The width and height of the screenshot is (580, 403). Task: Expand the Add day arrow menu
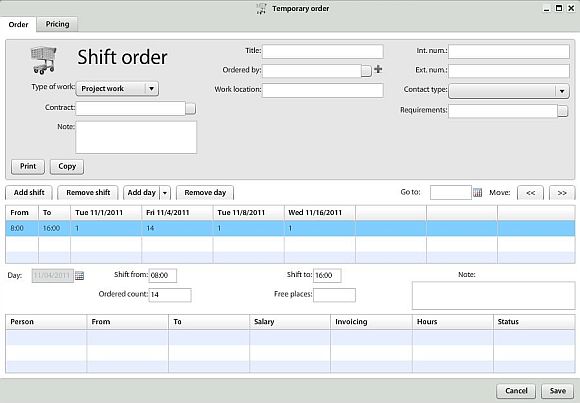[165, 193]
